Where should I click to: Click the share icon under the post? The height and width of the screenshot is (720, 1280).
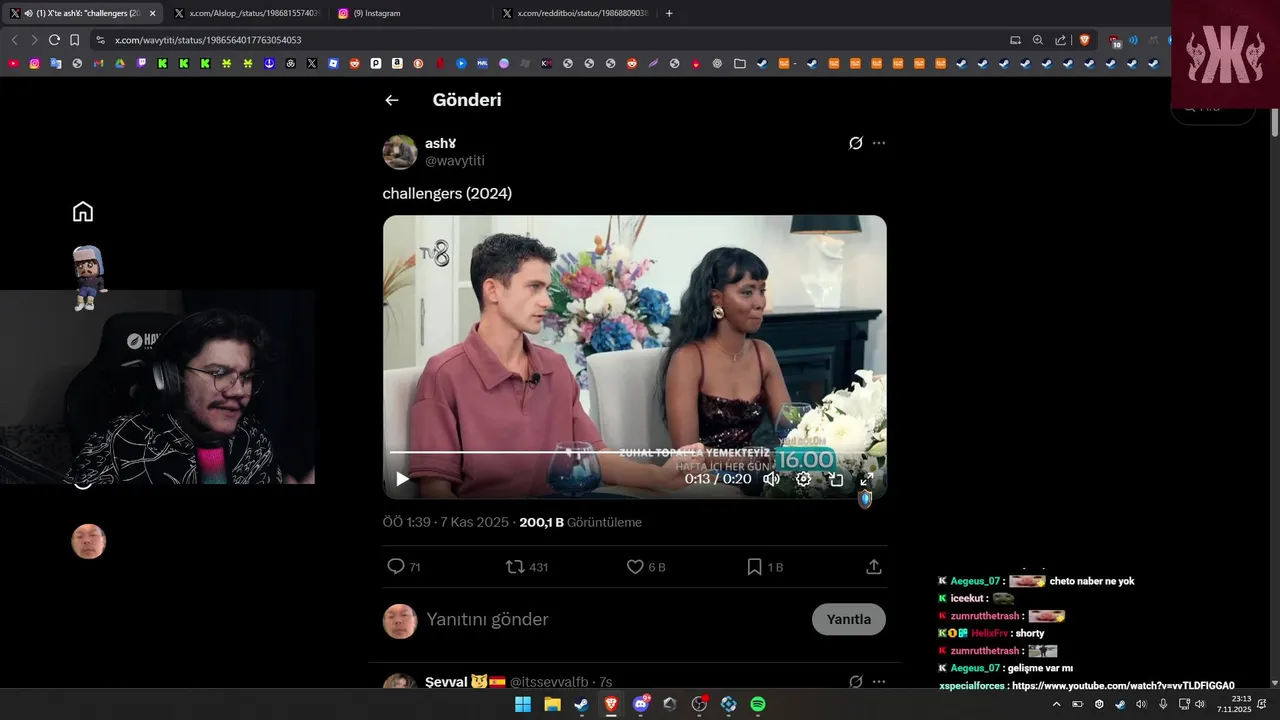[x=874, y=567]
